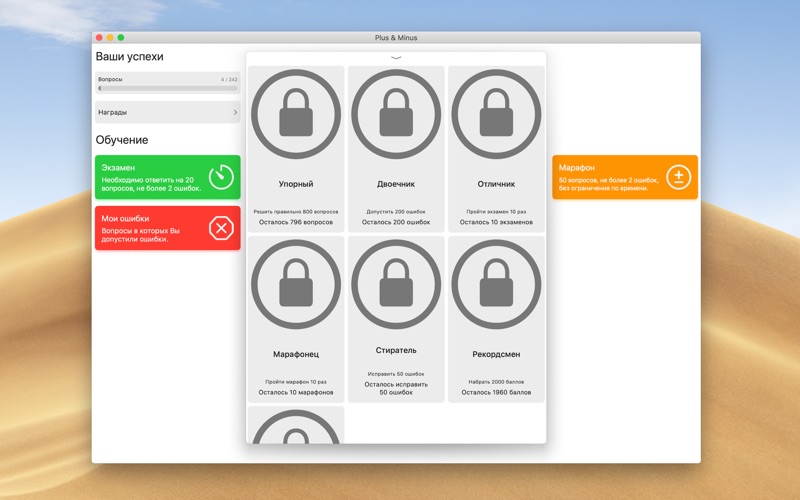Click Решить правильно 800 вопросов text
The height and width of the screenshot is (500, 800).
[296, 211]
